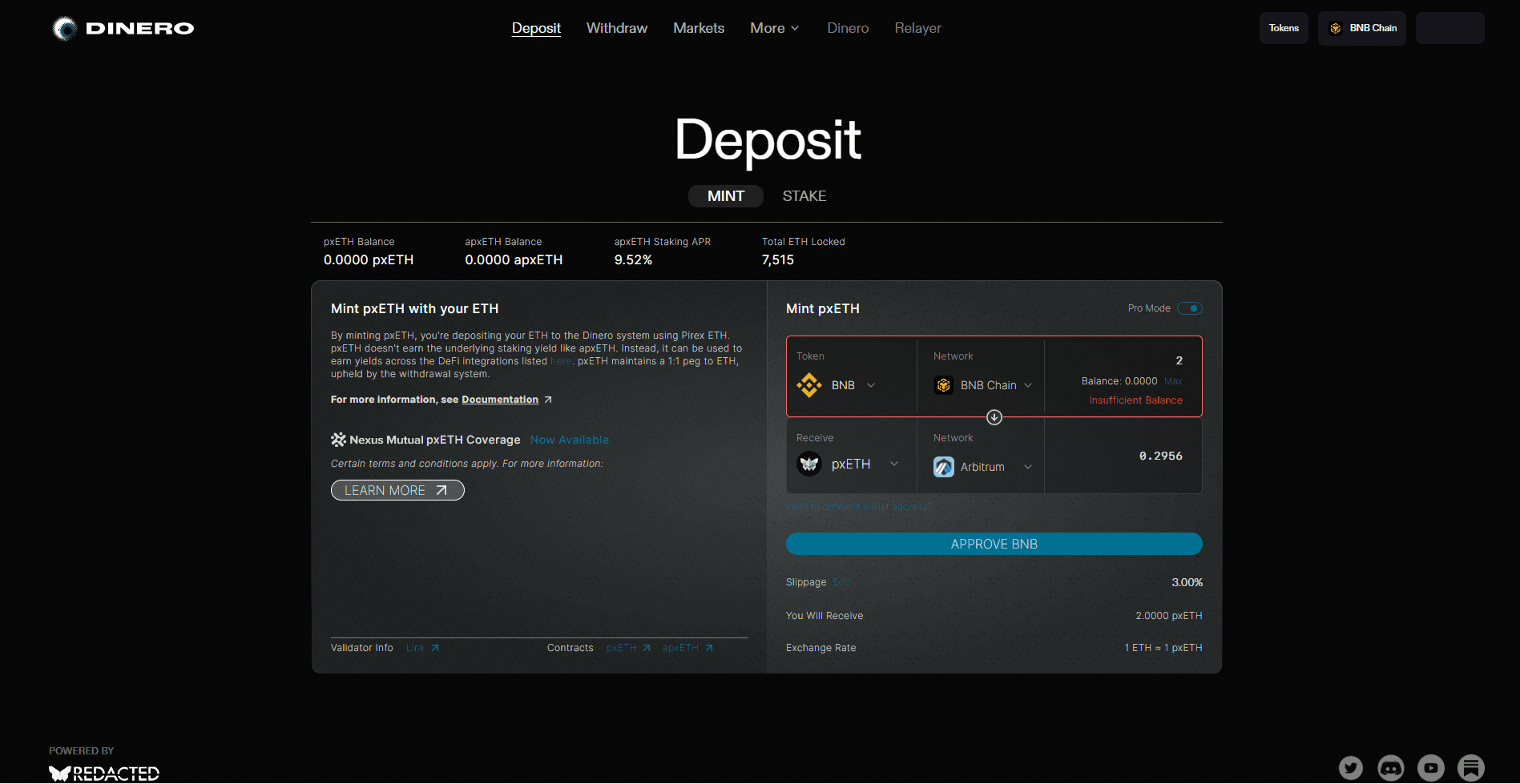Click the 0.0000 apxETH balance value
This screenshot has height=784, width=1520.
point(514,260)
